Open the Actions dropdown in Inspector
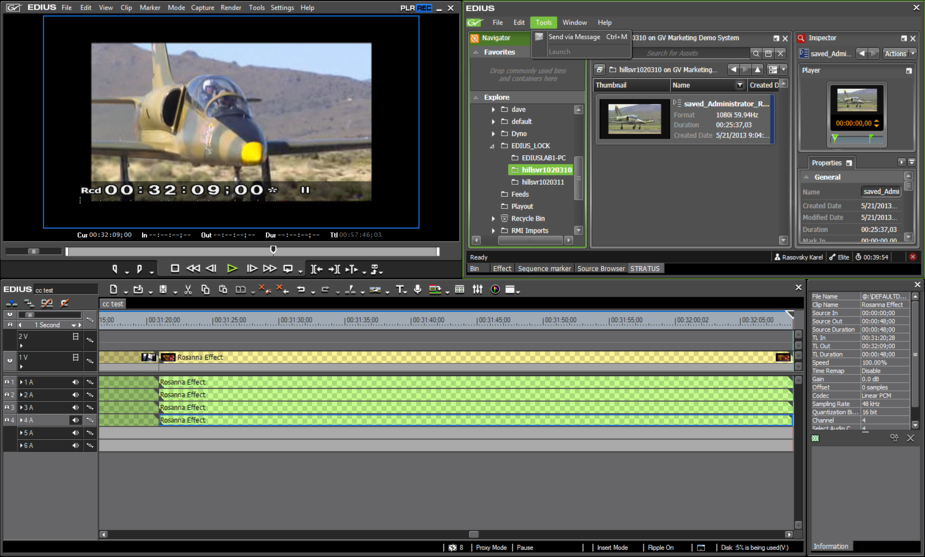 point(899,54)
